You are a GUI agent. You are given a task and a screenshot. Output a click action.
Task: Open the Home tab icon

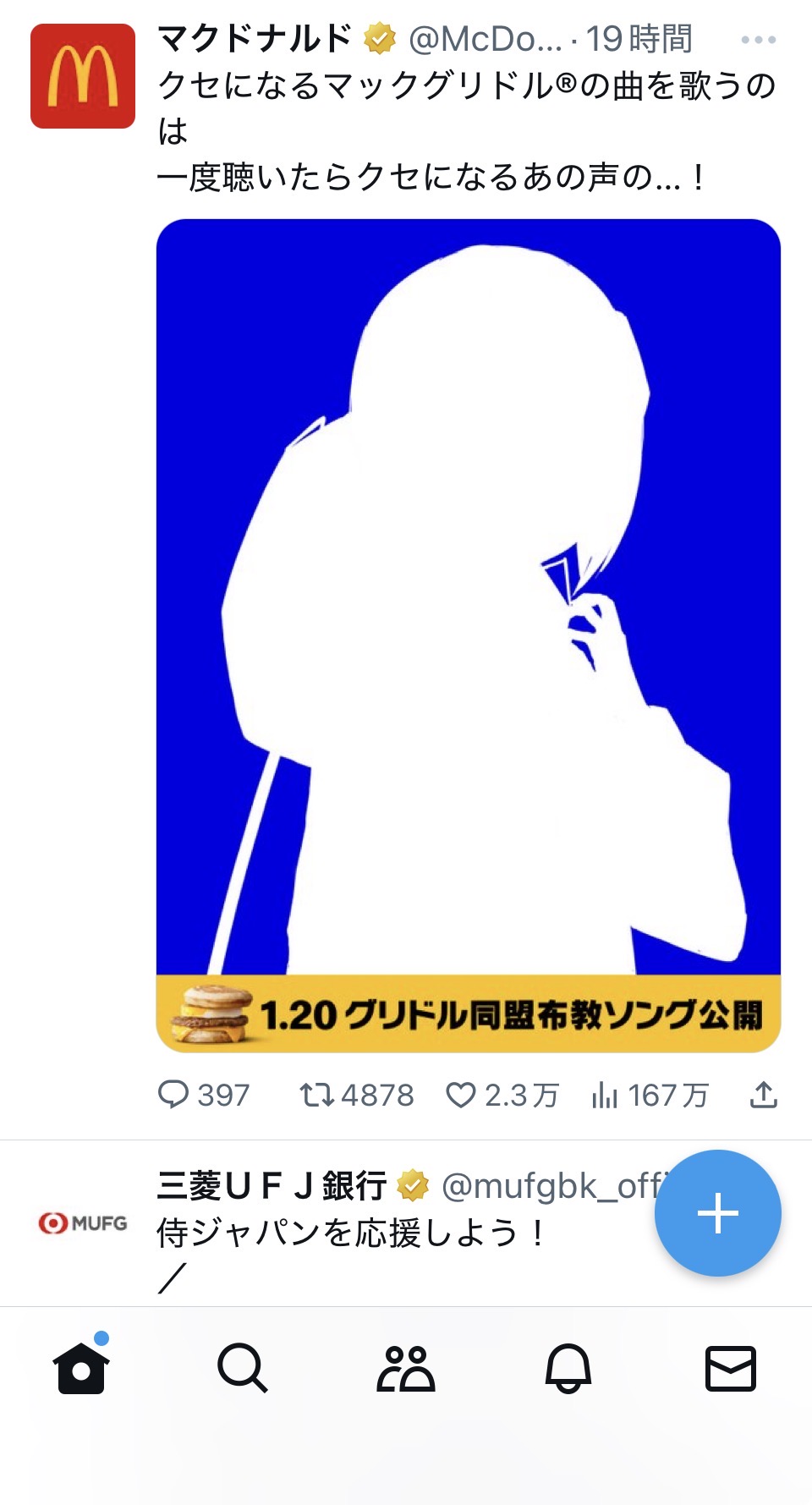point(81,1367)
